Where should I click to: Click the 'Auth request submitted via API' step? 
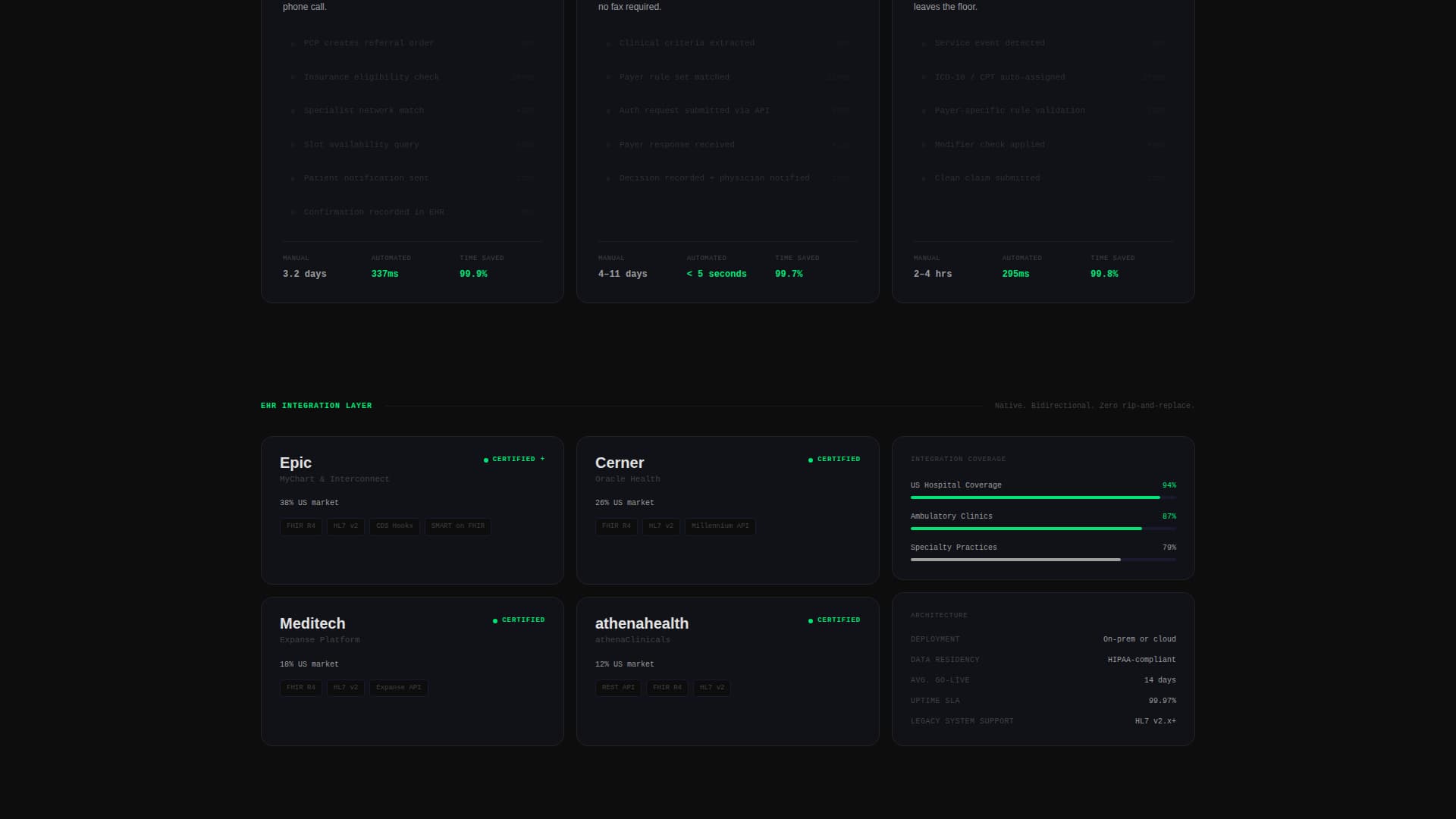pos(695,111)
